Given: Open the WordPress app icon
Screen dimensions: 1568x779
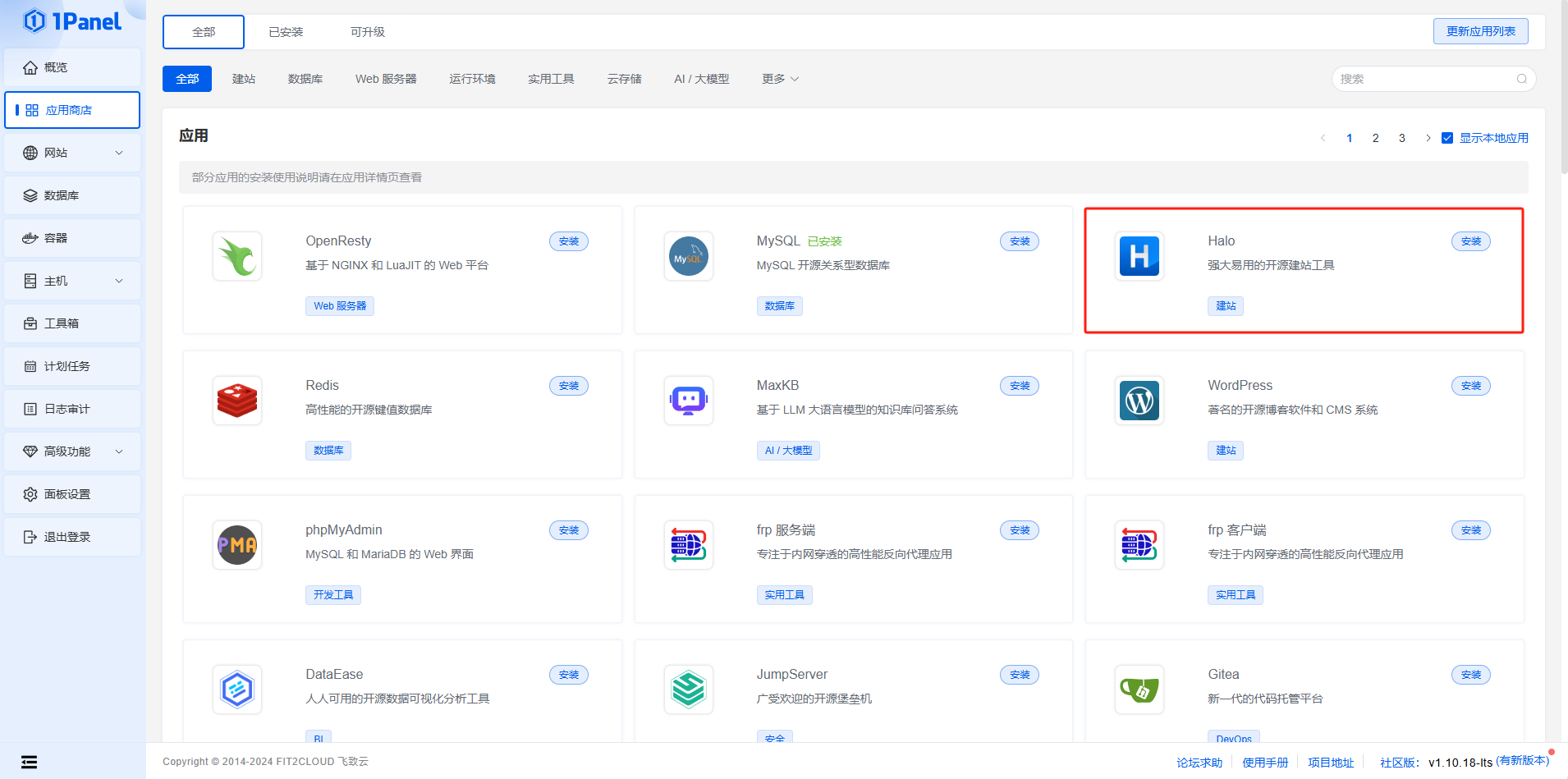Looking at the screenshot, I should click(x=1139, y=401).
